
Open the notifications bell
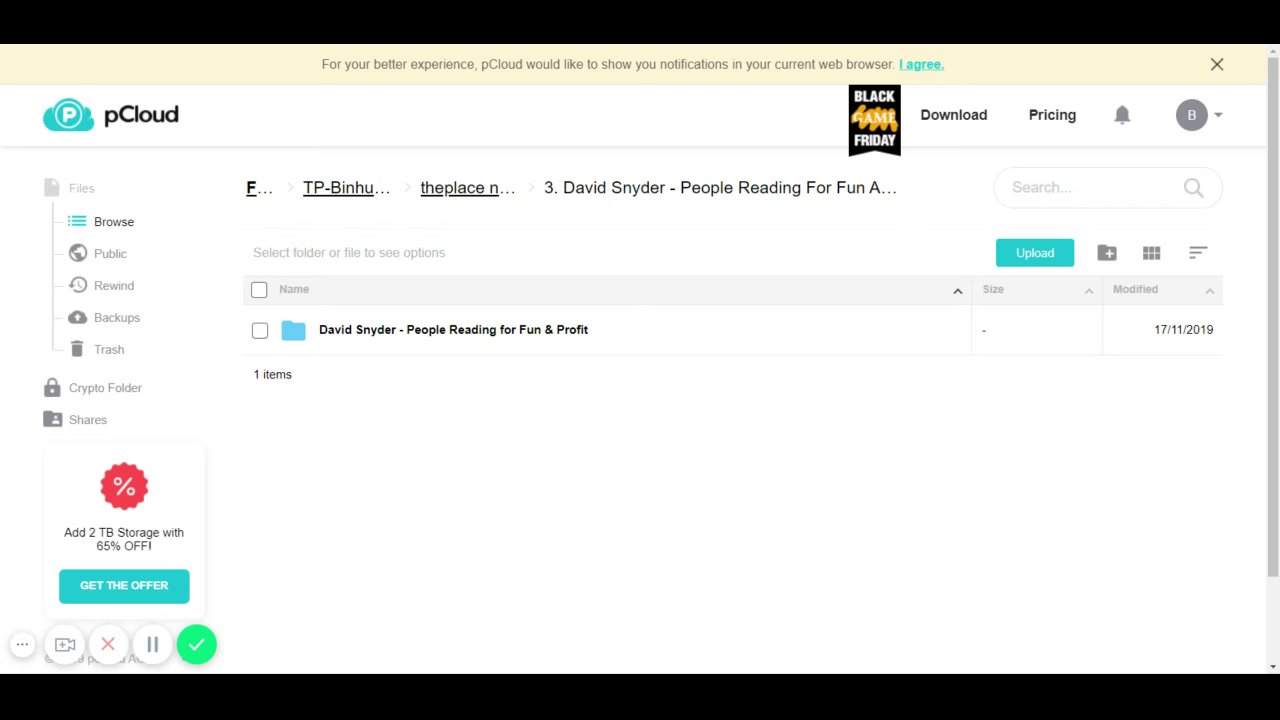[x=1122, y=115]
